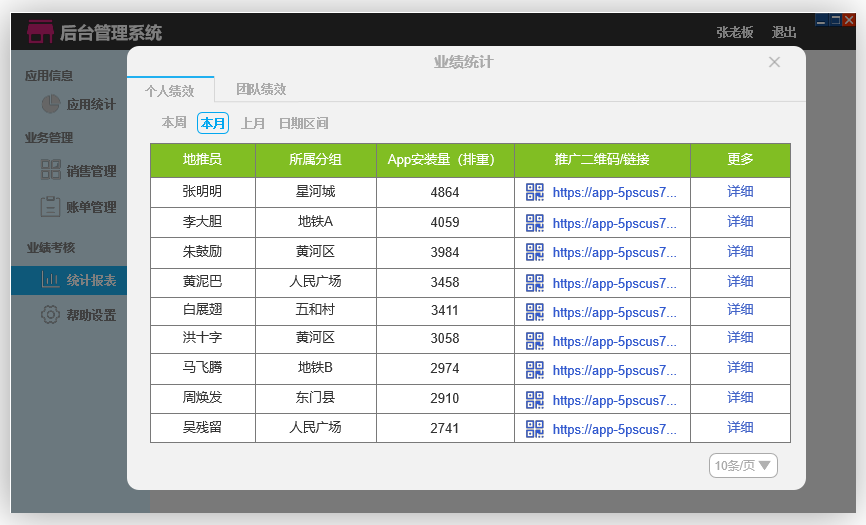Select the 本月 time filter
This screenshot has width=866, height=525.
click(213, 123)
